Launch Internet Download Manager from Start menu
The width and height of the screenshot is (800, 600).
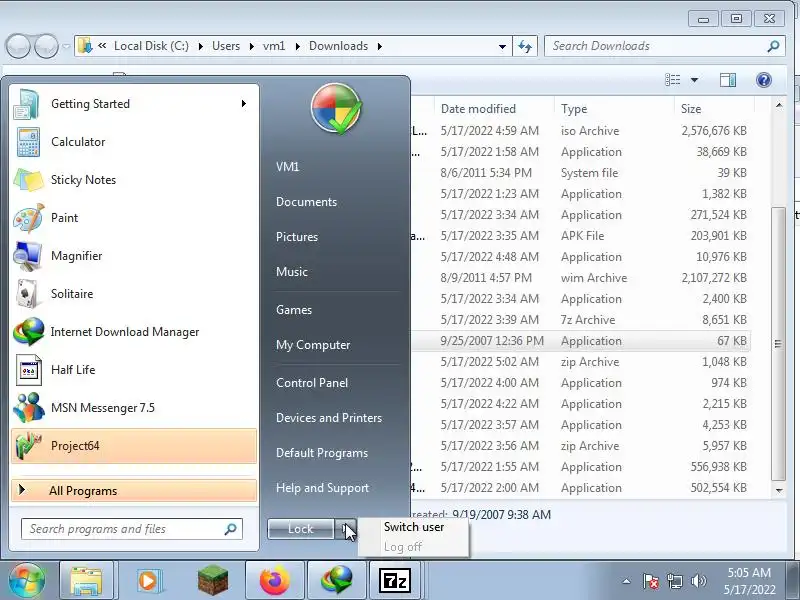click(134, 332)
